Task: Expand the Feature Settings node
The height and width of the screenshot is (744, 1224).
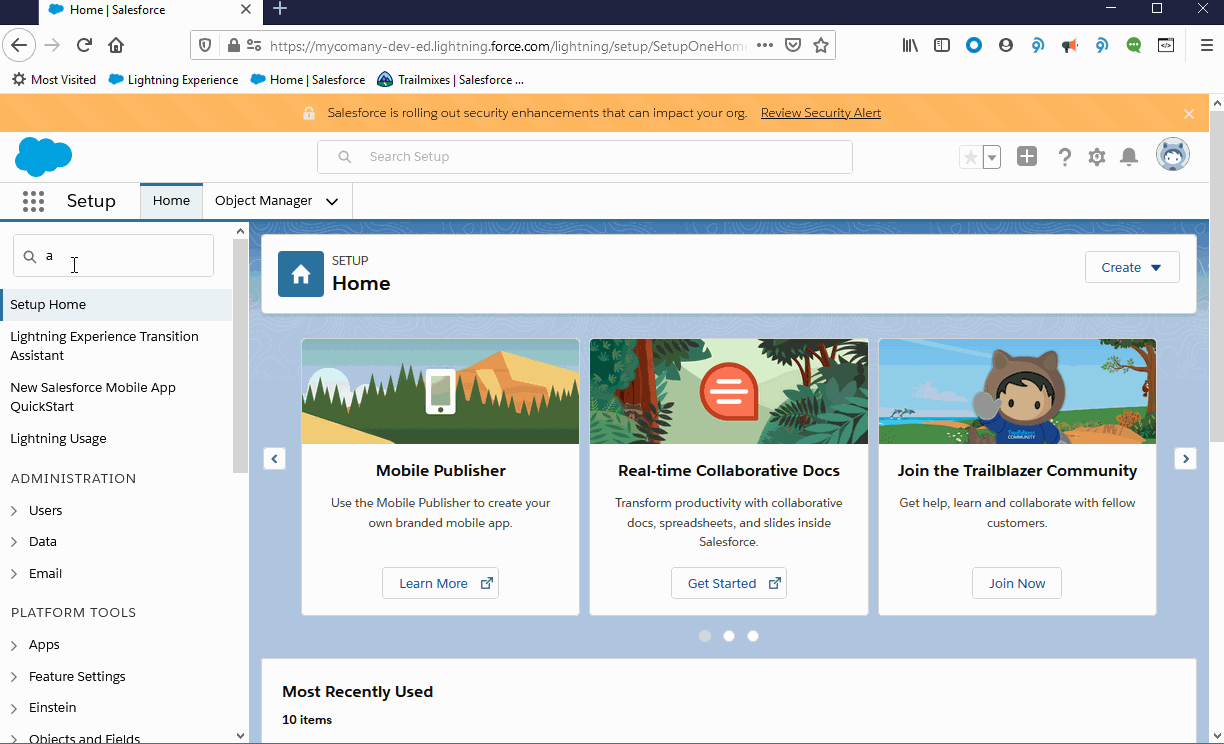Action: pos(14,677)
